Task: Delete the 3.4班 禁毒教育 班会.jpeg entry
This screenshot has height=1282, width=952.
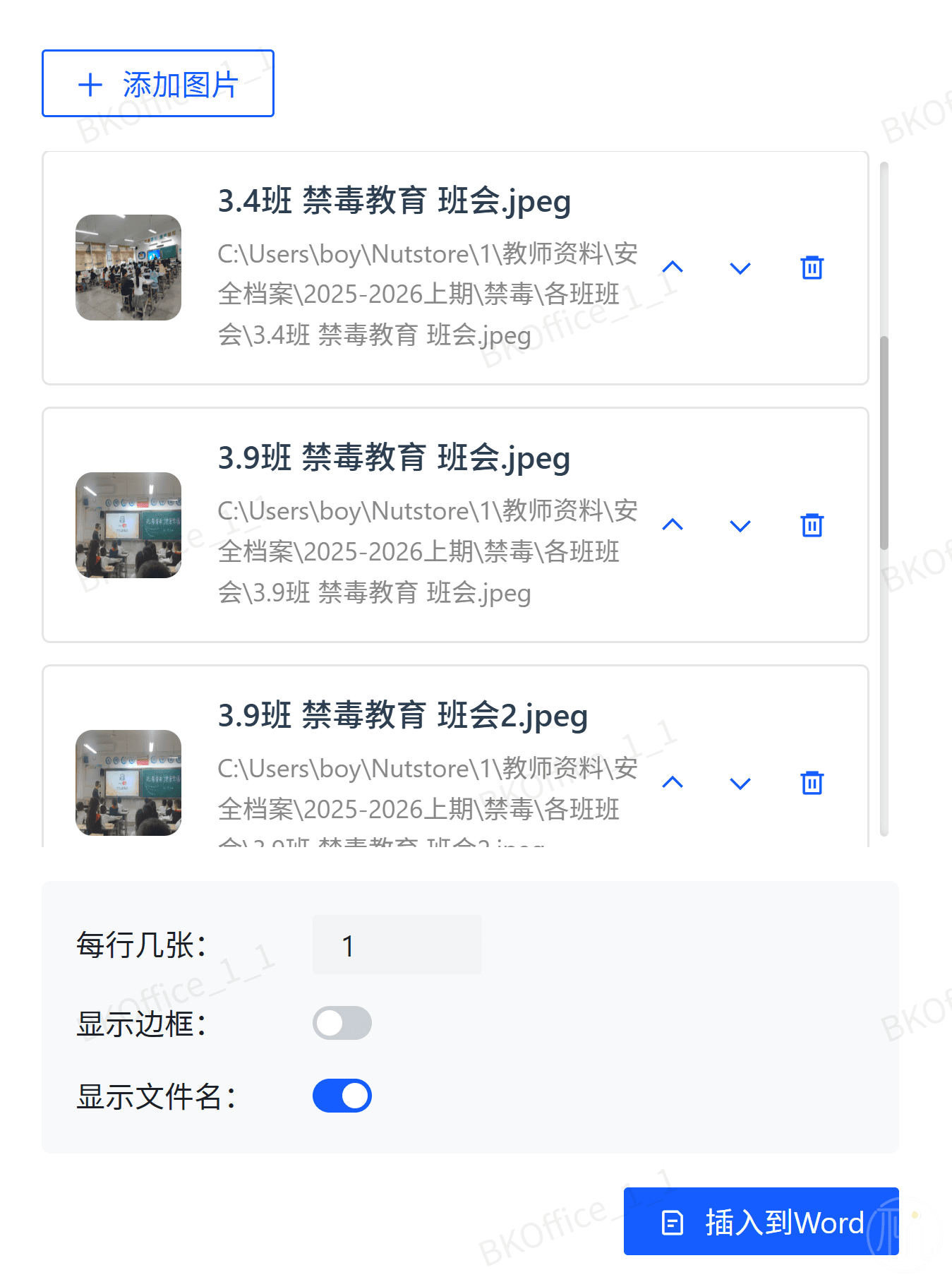Action: point(812,268)
